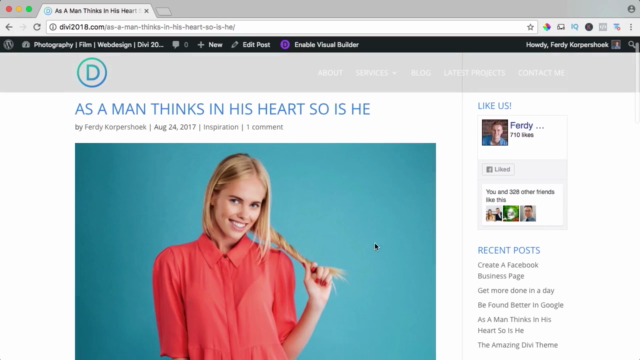Close the As A Man Thinks tab
Screen dimensions: 640x360
[146, 11]
